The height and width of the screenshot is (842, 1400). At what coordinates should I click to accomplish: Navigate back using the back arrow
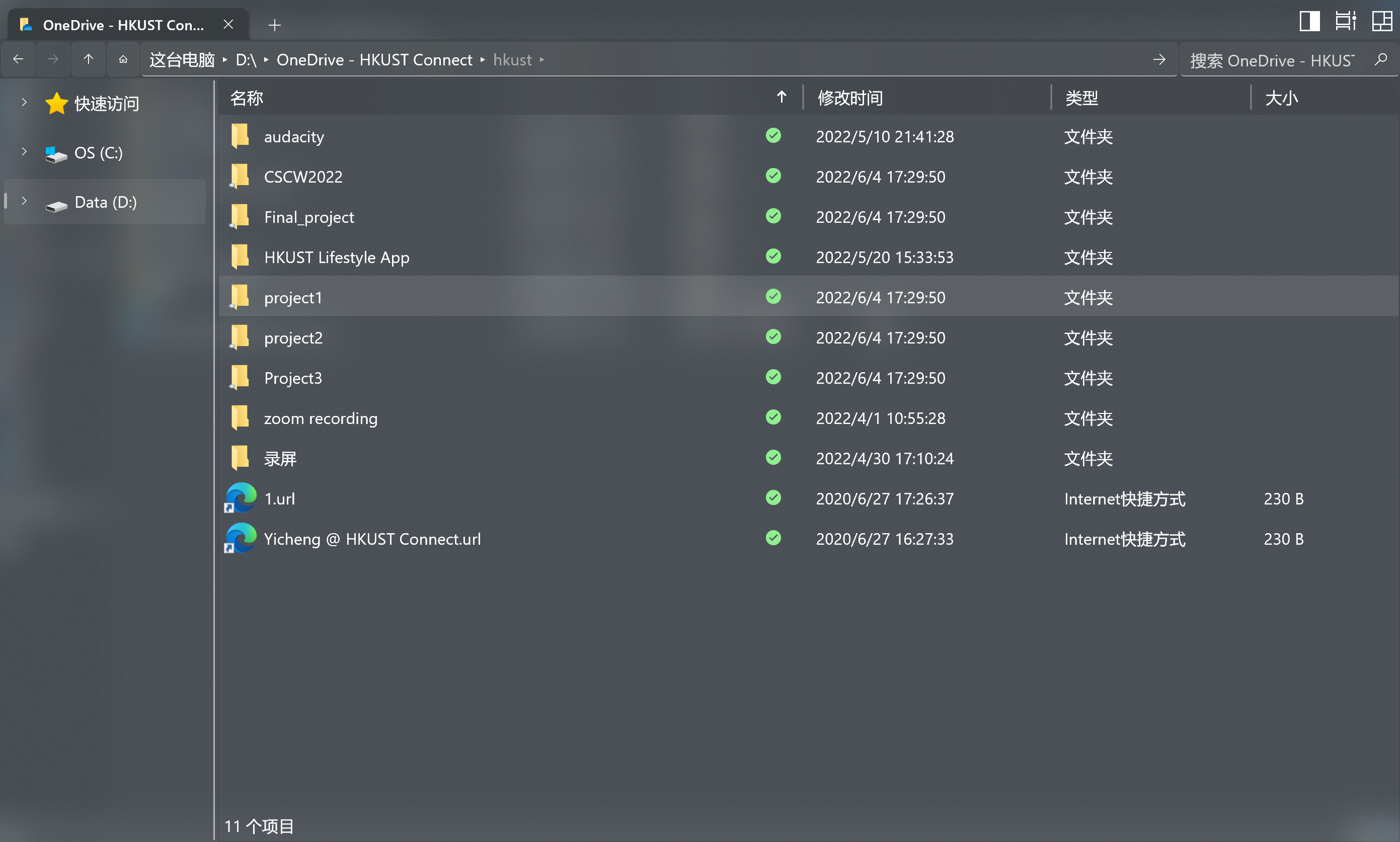[18, 59]
